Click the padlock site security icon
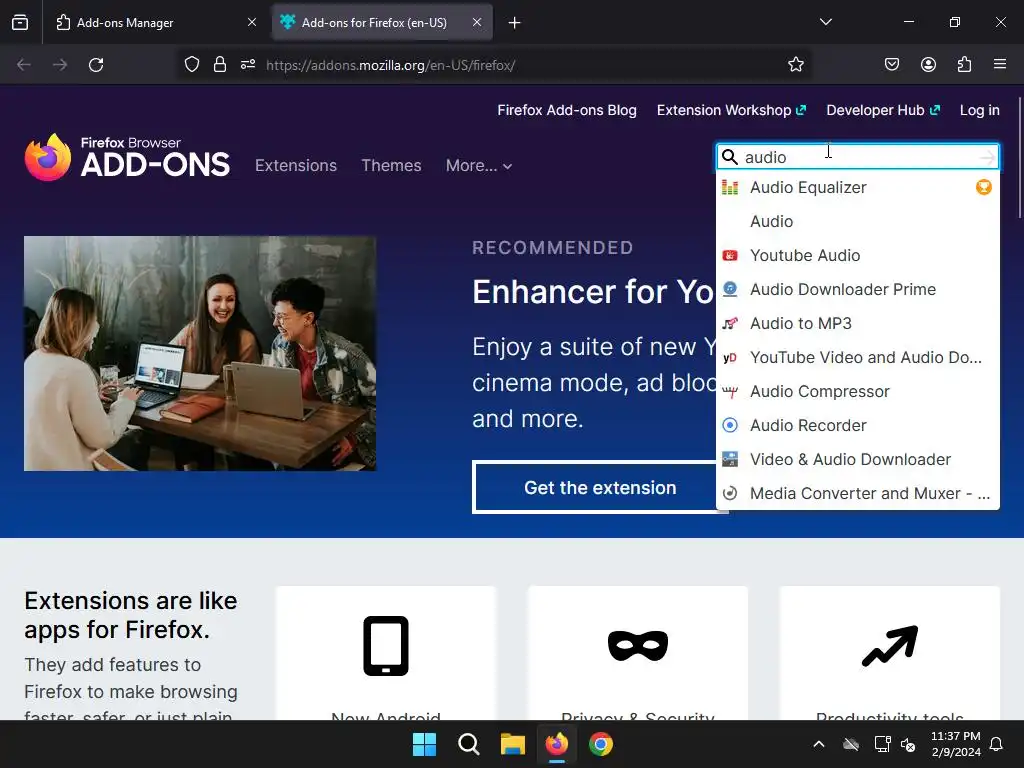Viewport: 1024px width, 768px height. [220, 65]
